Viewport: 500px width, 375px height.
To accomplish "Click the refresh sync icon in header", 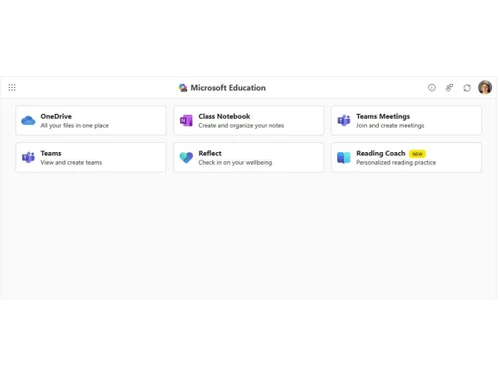I will pos(467,88).
